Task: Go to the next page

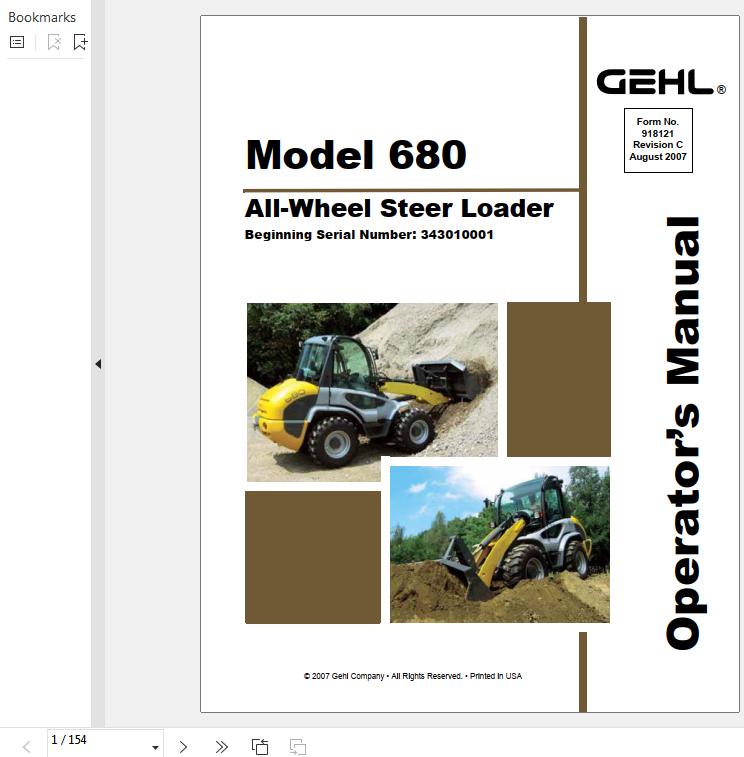Action: (183, 746)
